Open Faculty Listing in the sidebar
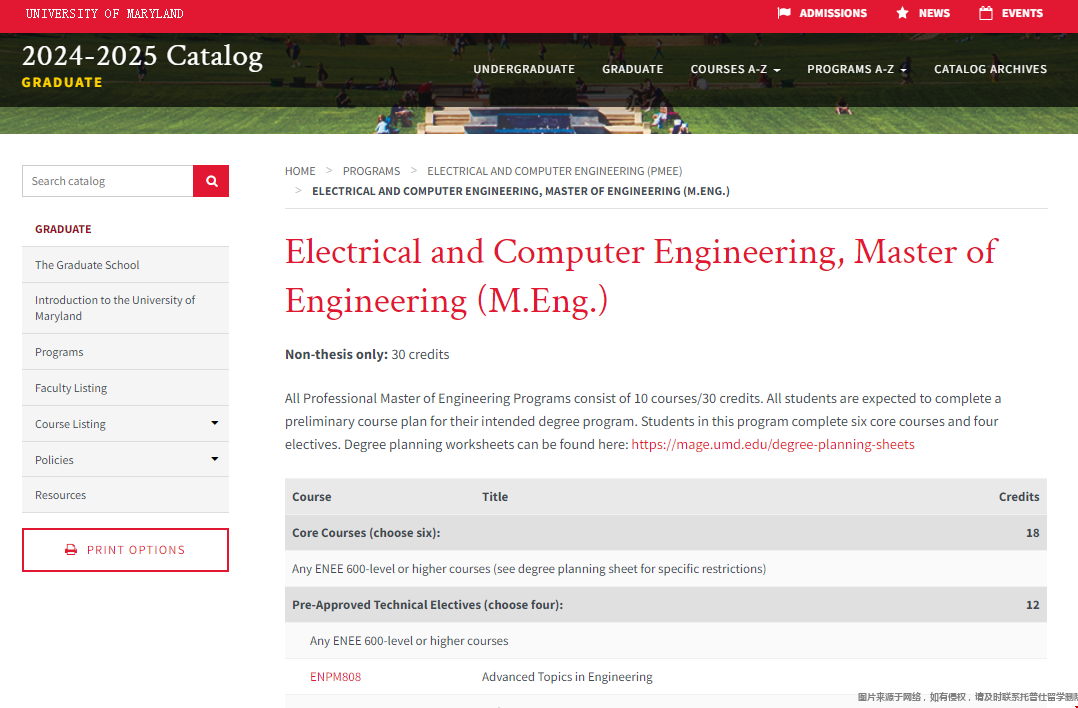 pos(125,388)
